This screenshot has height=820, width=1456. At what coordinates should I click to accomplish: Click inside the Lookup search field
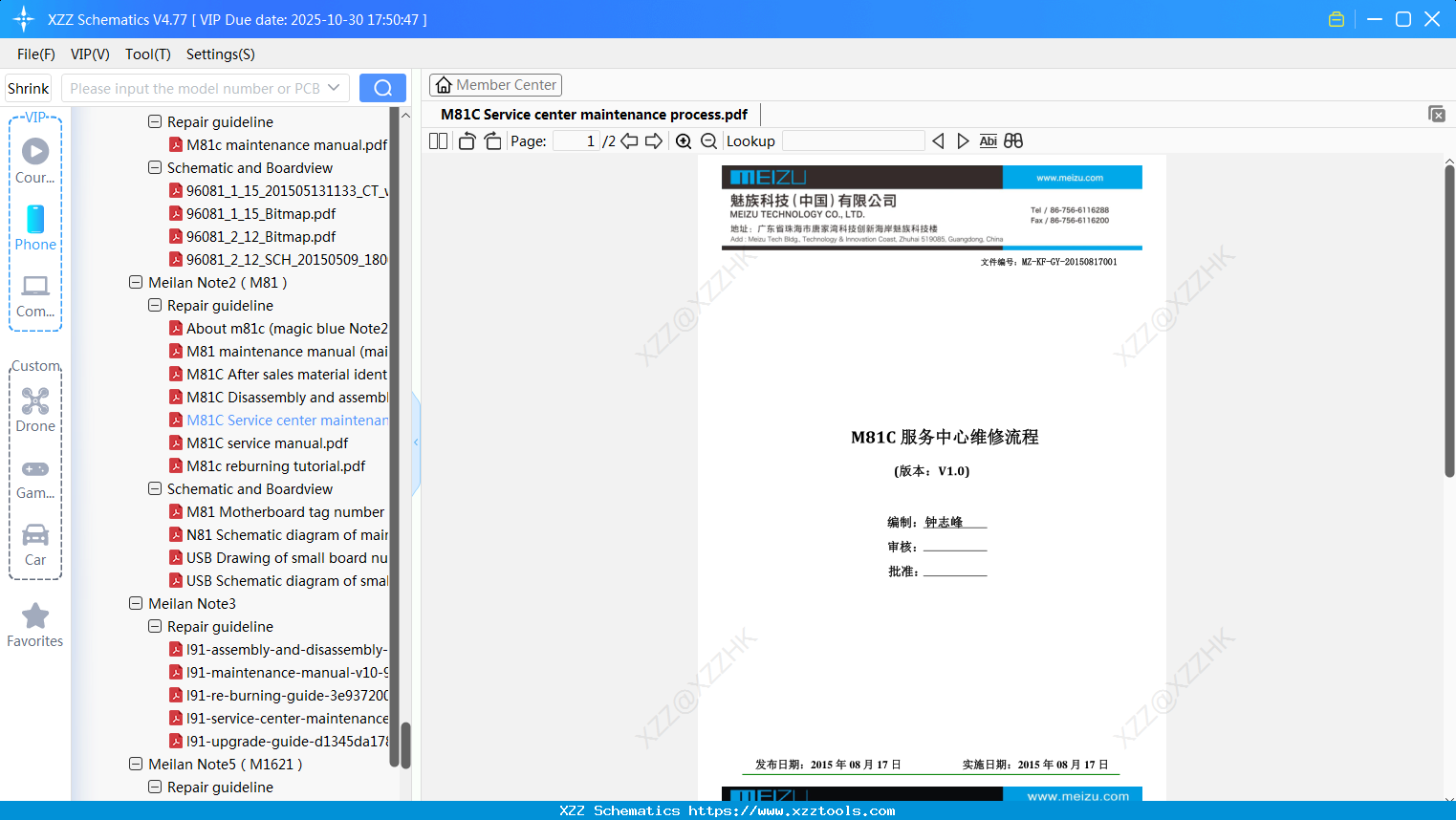coord(852,140)
